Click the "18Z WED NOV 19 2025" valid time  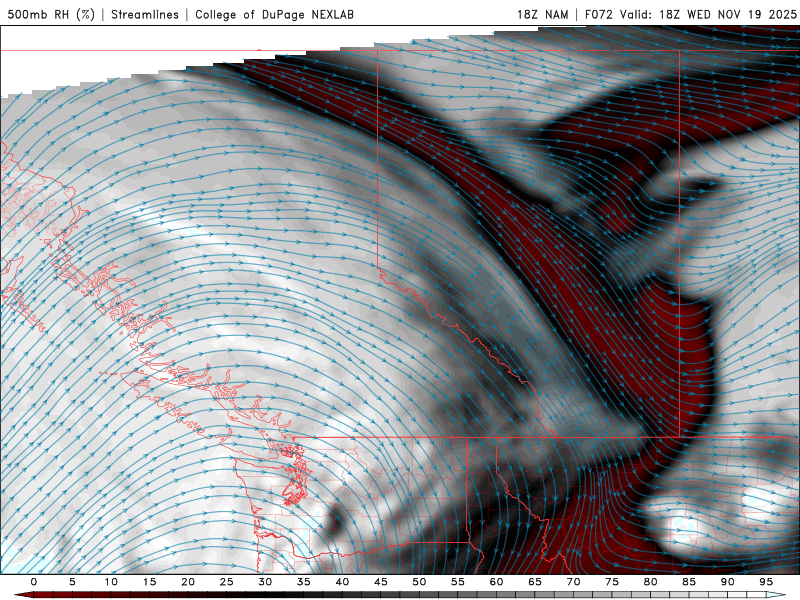[x=728, y=14]
